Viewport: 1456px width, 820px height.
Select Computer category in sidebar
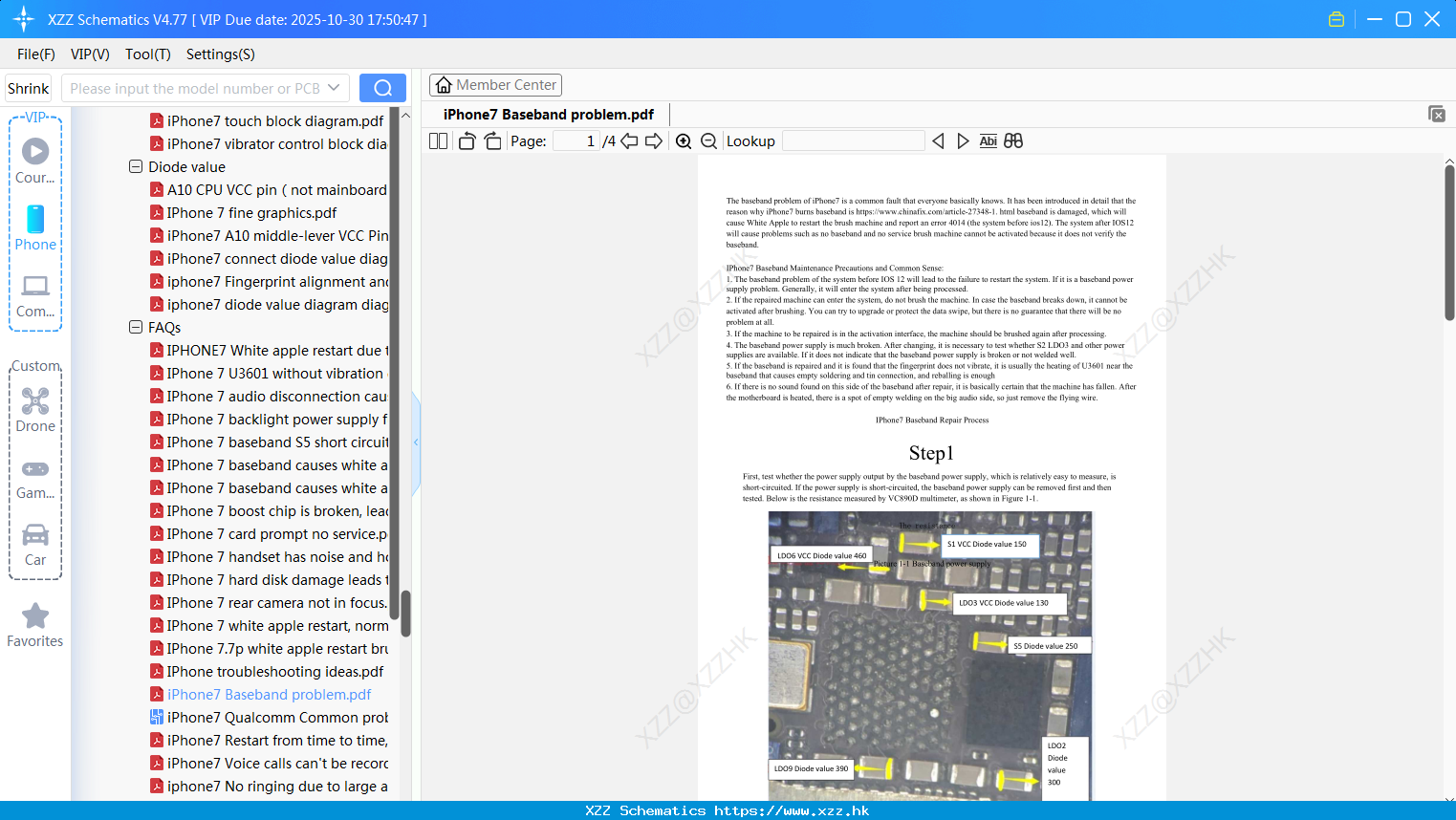click(x=35, y=295)
